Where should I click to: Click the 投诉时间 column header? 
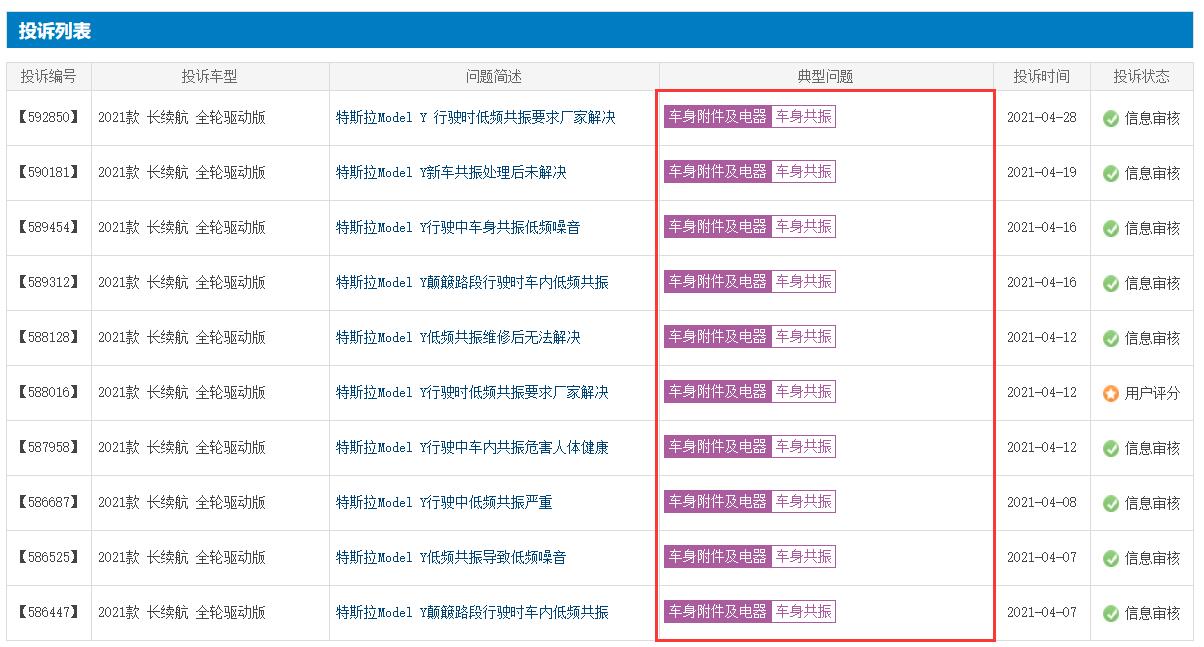(x=1041, y=77)
